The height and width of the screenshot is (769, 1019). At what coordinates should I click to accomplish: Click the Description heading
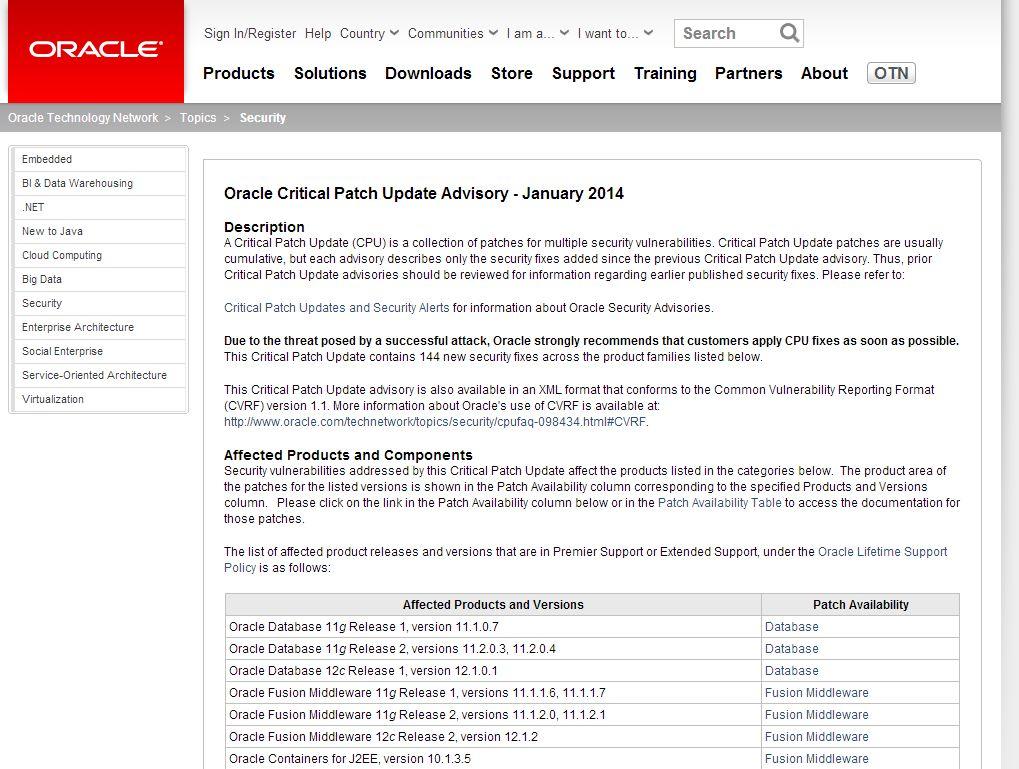coord(264,228)
